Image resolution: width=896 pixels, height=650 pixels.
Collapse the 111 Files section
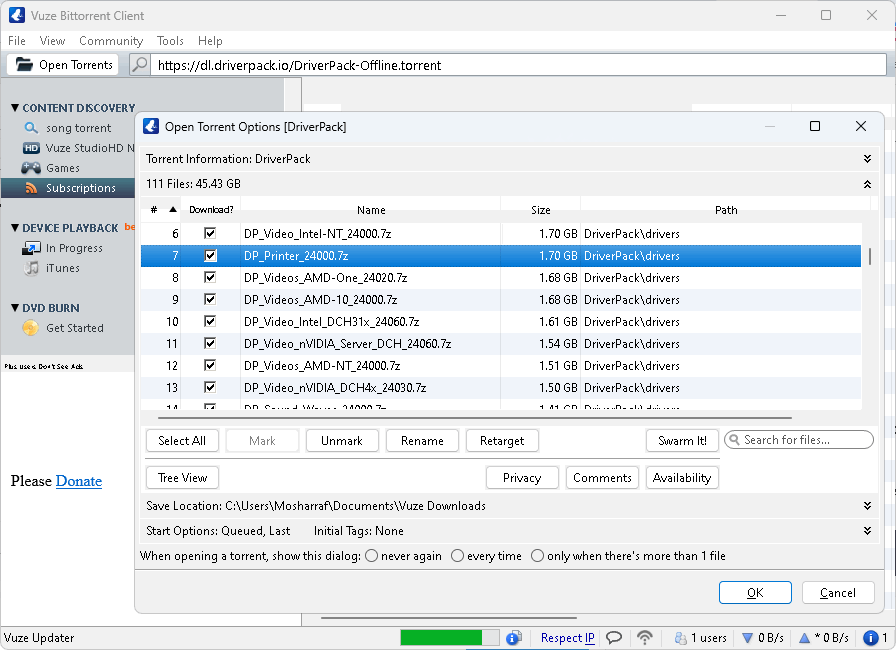[x=867, y=184]
